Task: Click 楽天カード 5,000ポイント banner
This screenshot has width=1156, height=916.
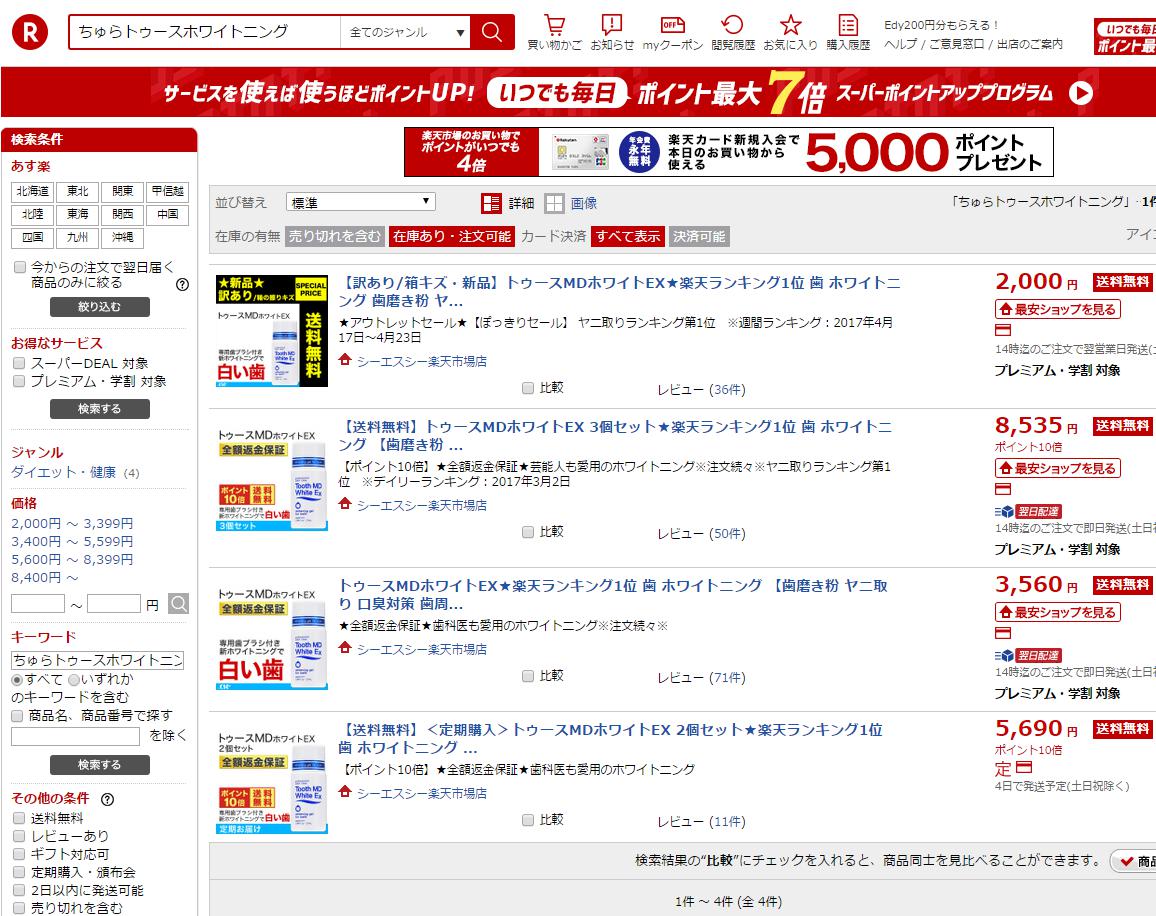Action: pos(728,152)
